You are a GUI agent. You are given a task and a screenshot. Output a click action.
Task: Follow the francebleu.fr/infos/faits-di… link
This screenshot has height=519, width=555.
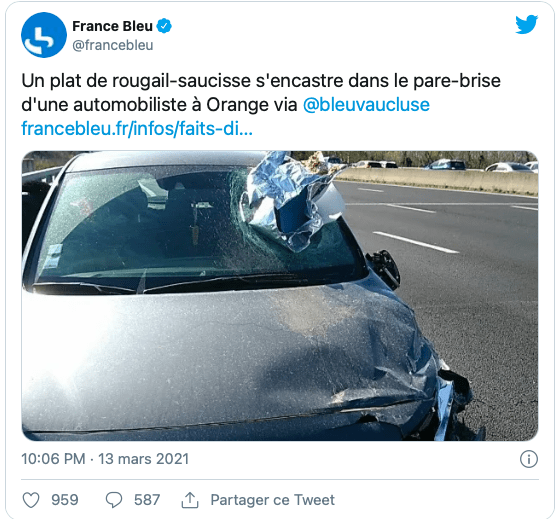point(137,129)
